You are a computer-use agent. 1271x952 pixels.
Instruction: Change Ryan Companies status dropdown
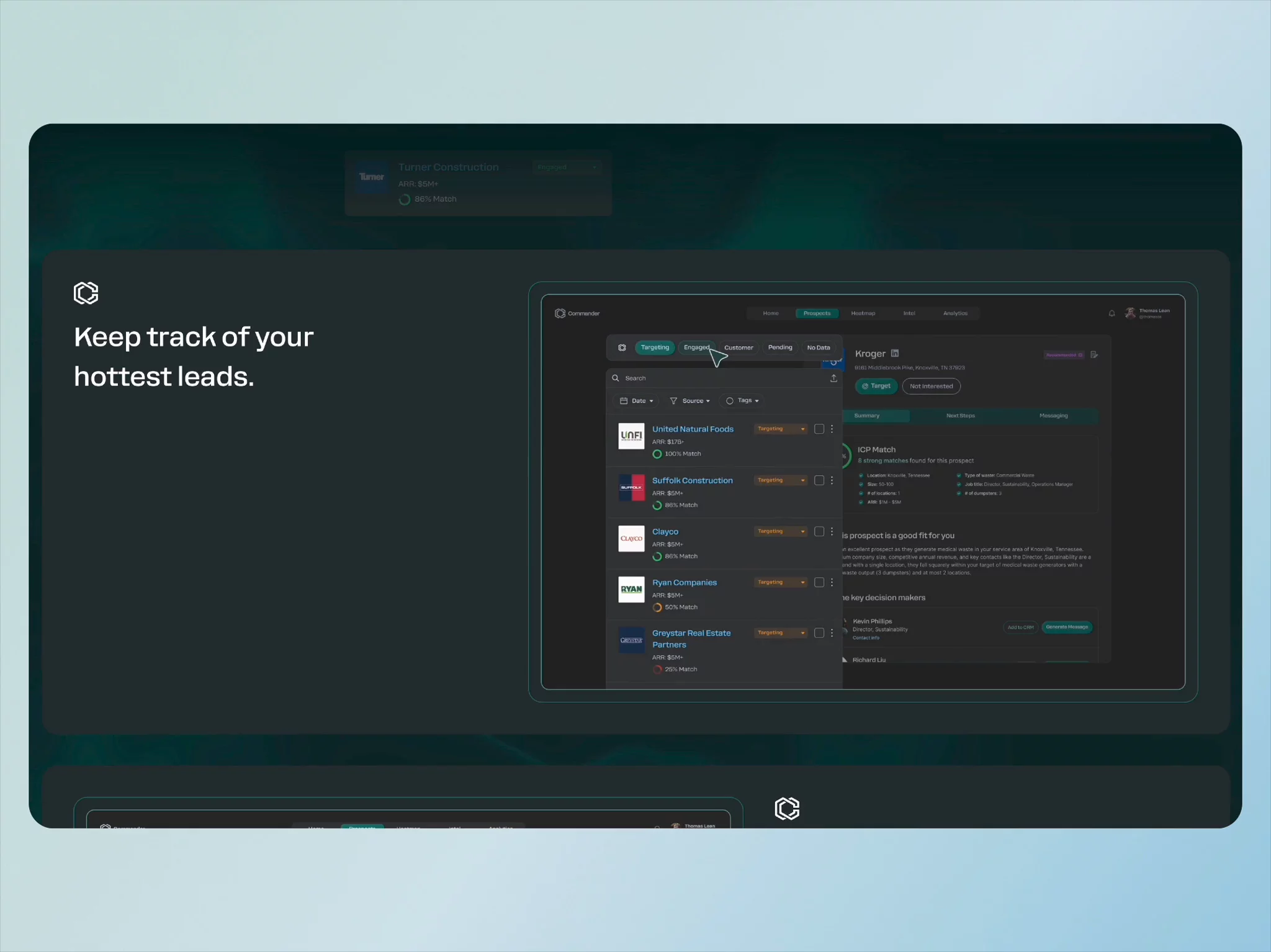point(781,582)
